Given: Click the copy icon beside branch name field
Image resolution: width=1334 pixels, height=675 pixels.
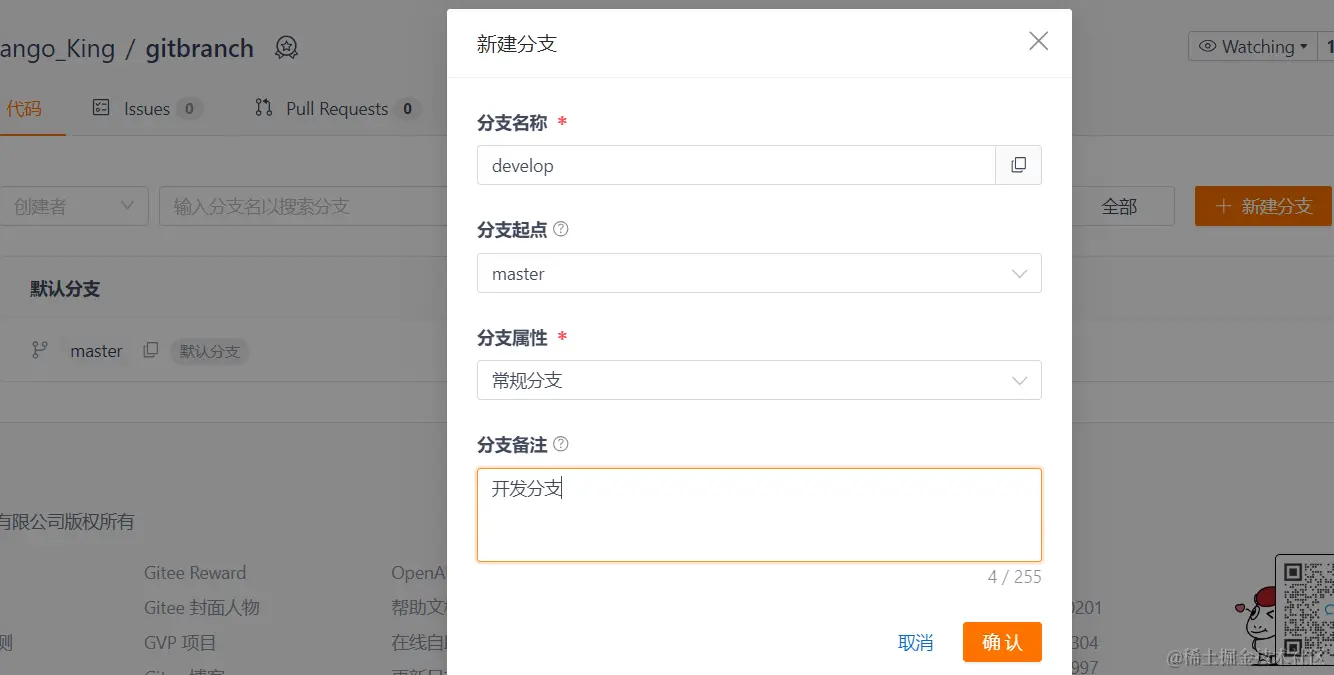Looking at the screenshot, I should tap(1018, 165).
